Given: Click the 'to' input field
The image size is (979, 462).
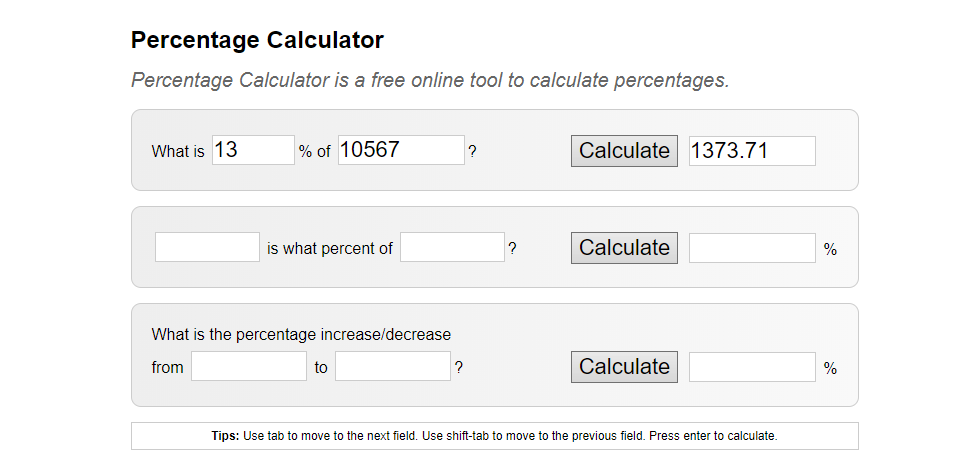Looking at the screenshot, I should (x=393, y=366).
